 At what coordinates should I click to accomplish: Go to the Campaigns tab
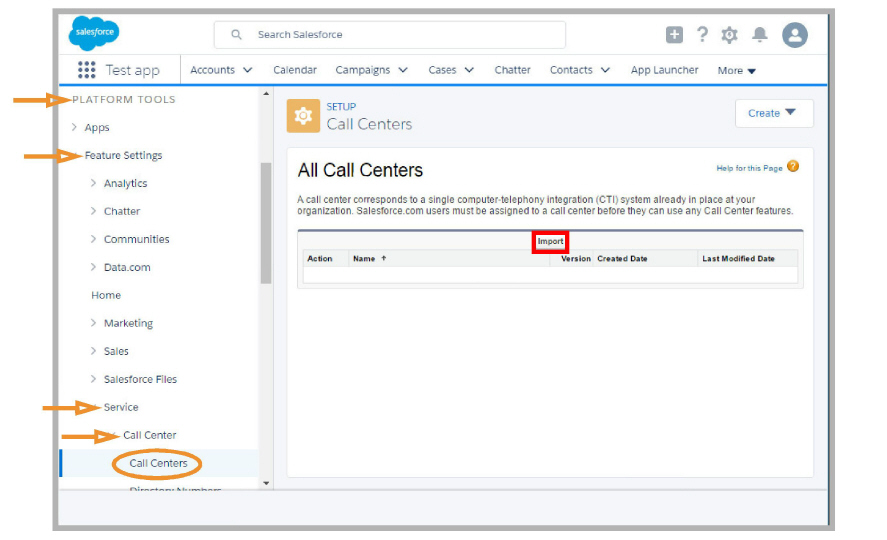363,70
